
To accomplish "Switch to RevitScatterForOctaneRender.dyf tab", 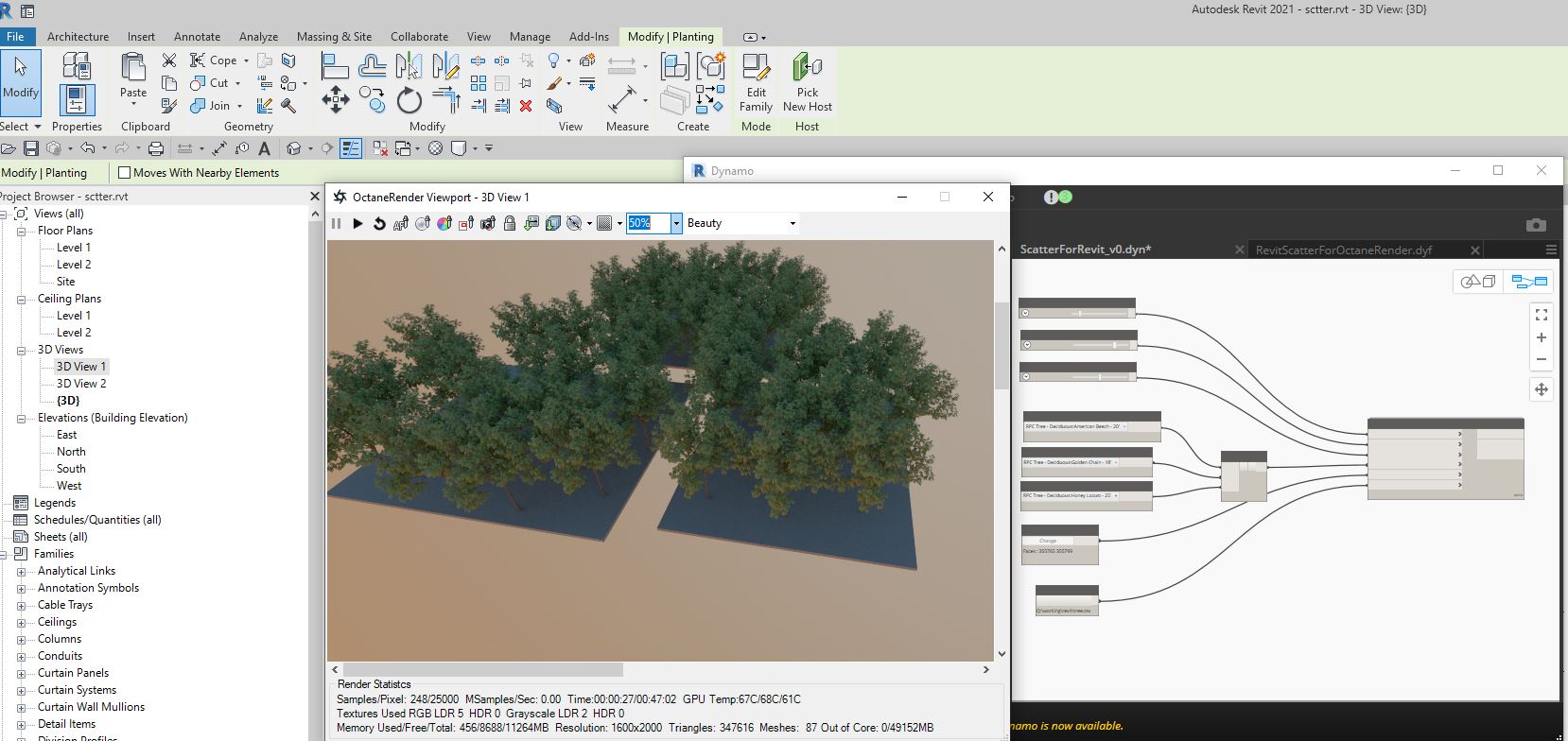I will point(1343,250).
